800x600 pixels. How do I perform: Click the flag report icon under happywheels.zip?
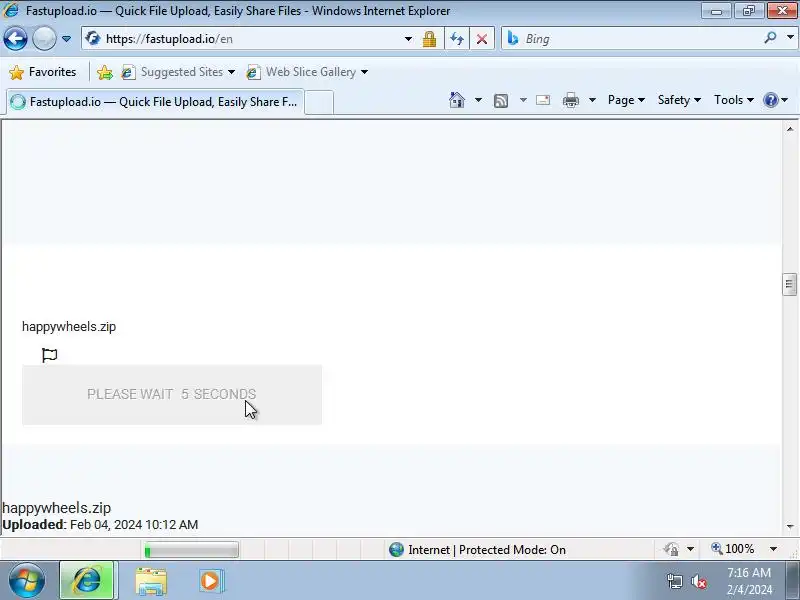point(49,355)
